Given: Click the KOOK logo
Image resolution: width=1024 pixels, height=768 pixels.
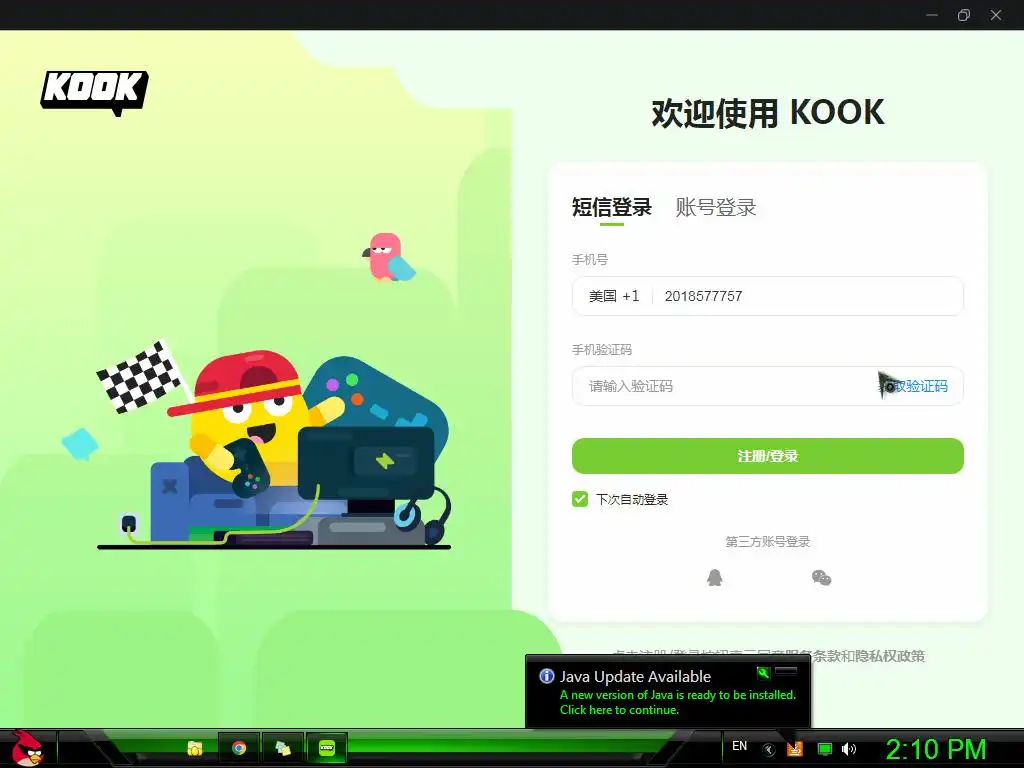Looking at the screenshot, I should (x=95, y=93).
